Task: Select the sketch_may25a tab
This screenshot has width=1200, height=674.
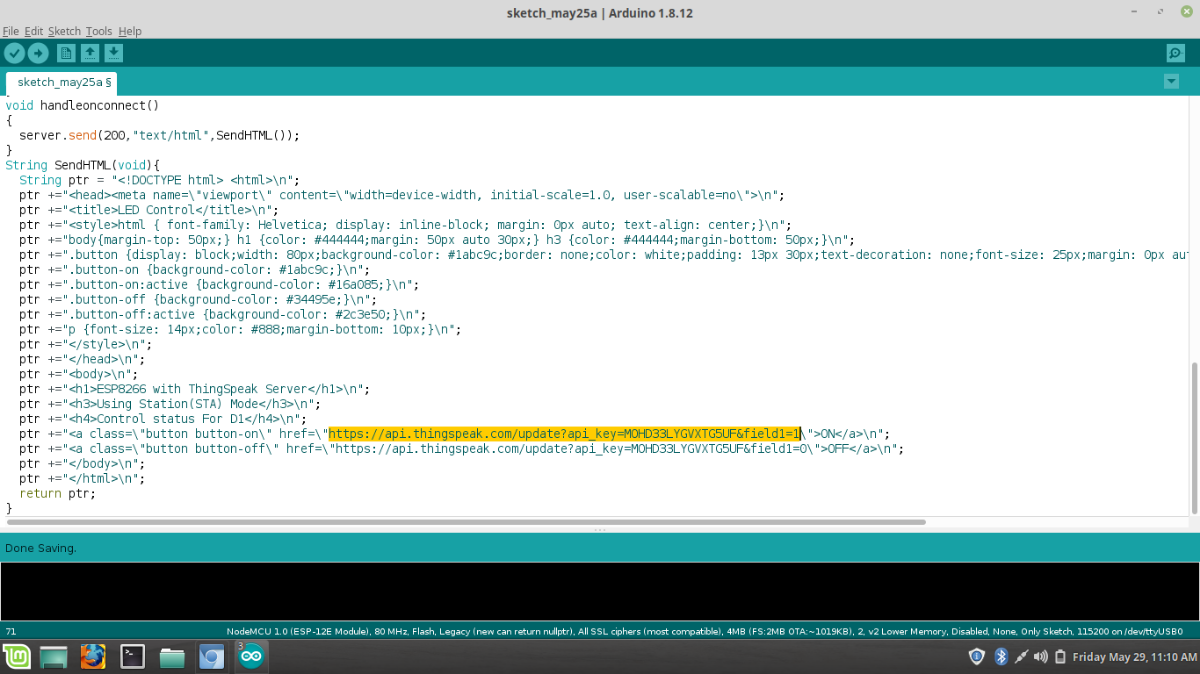Action: (63, 82)
